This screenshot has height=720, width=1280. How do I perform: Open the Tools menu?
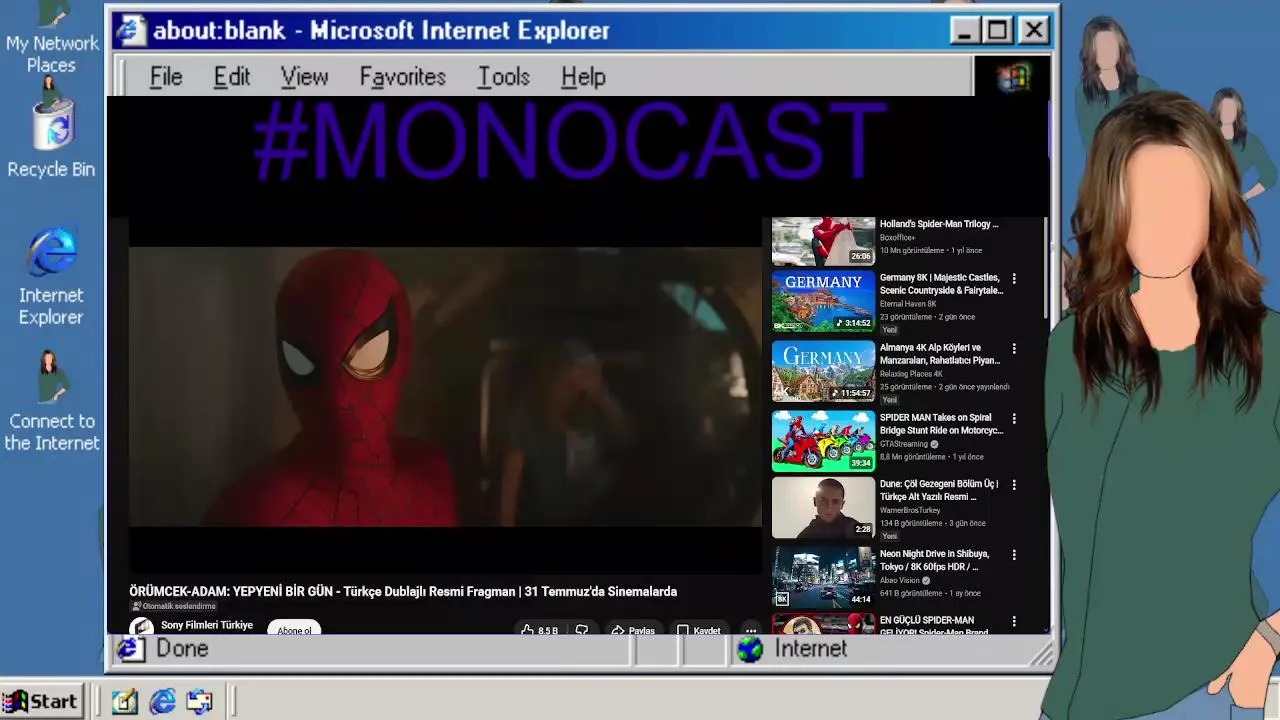tap(503, 77)
